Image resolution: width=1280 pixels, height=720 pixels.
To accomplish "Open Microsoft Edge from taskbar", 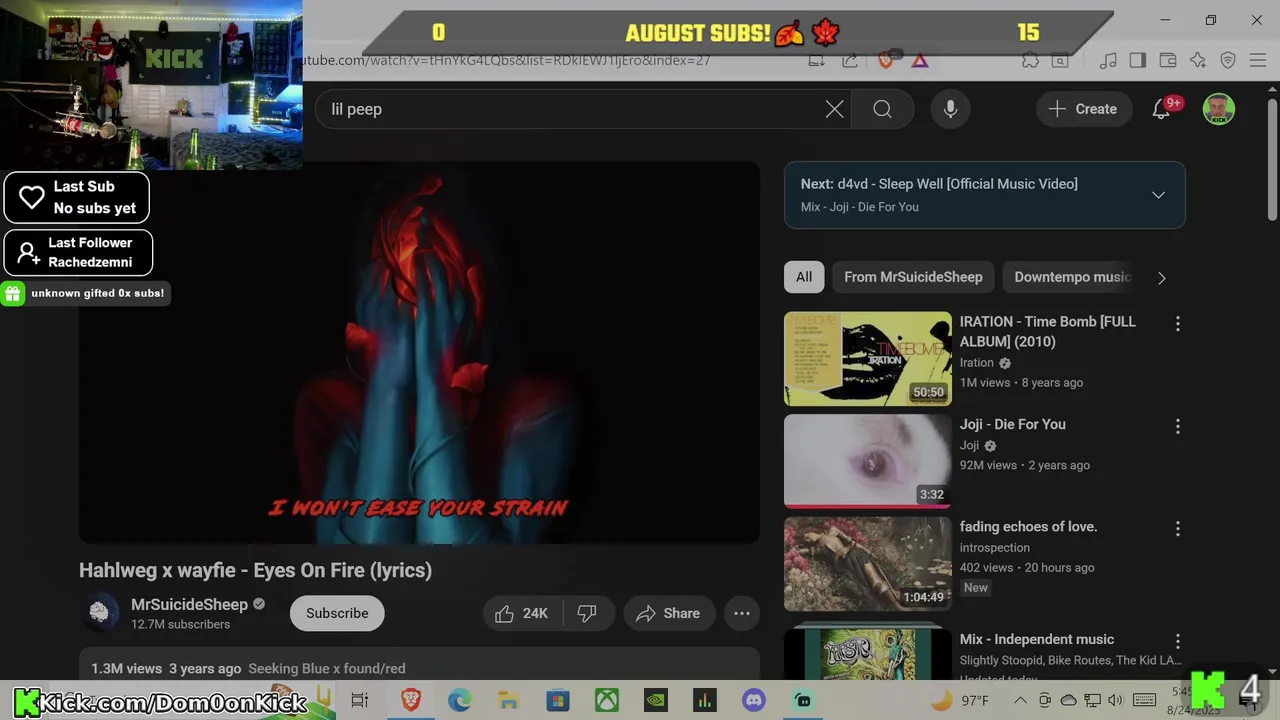I will click(x=459, y=700).
